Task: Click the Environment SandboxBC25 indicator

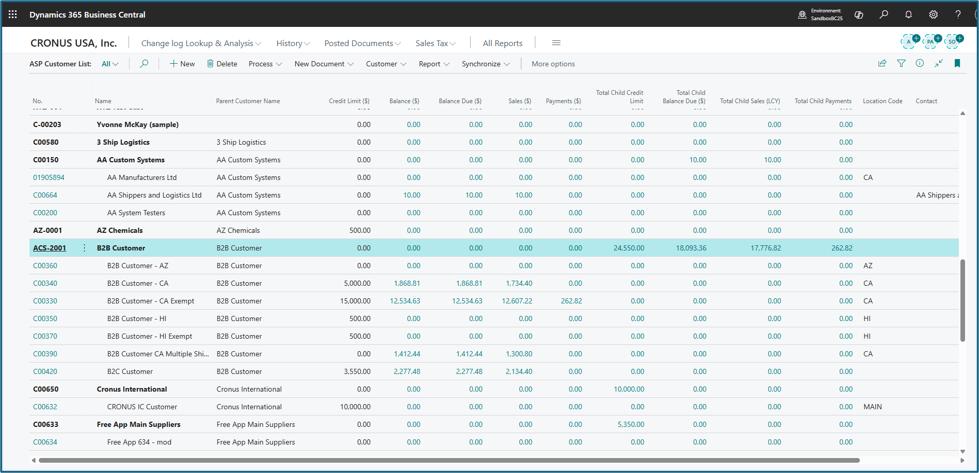Action: 820,14
